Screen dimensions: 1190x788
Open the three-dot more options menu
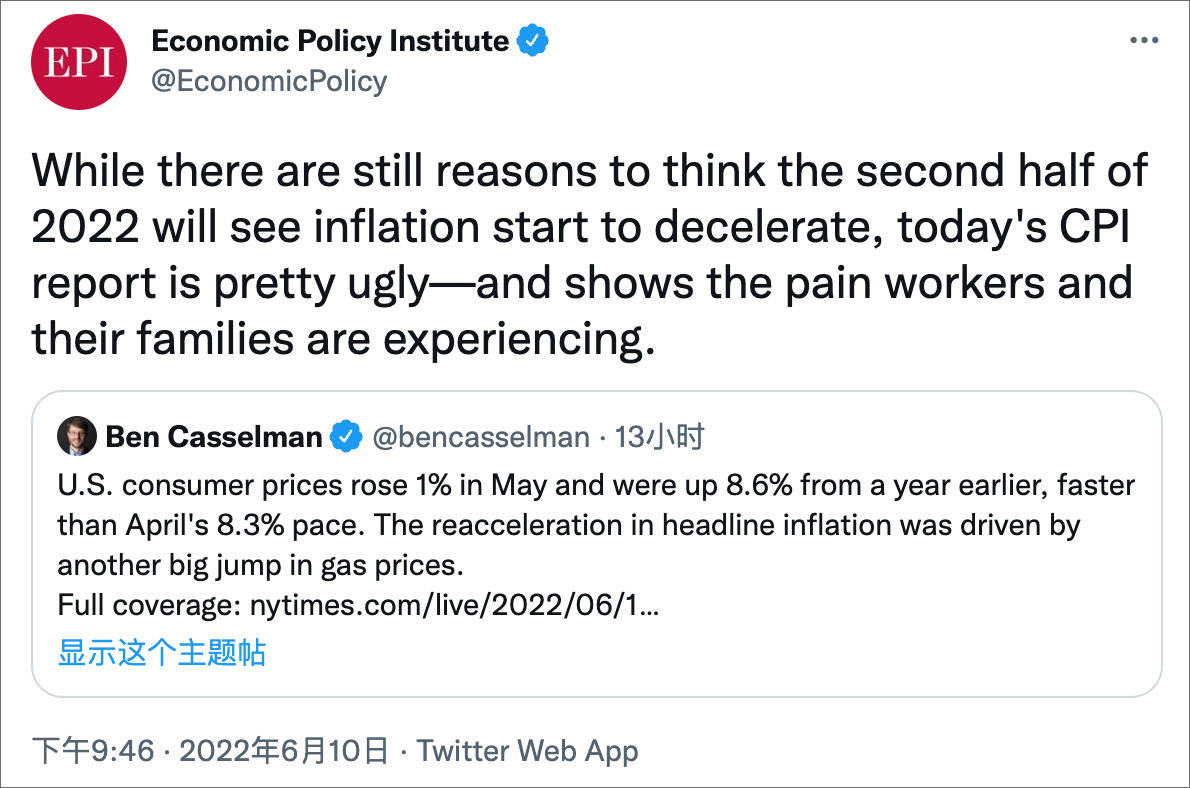tap(1143, 41)
